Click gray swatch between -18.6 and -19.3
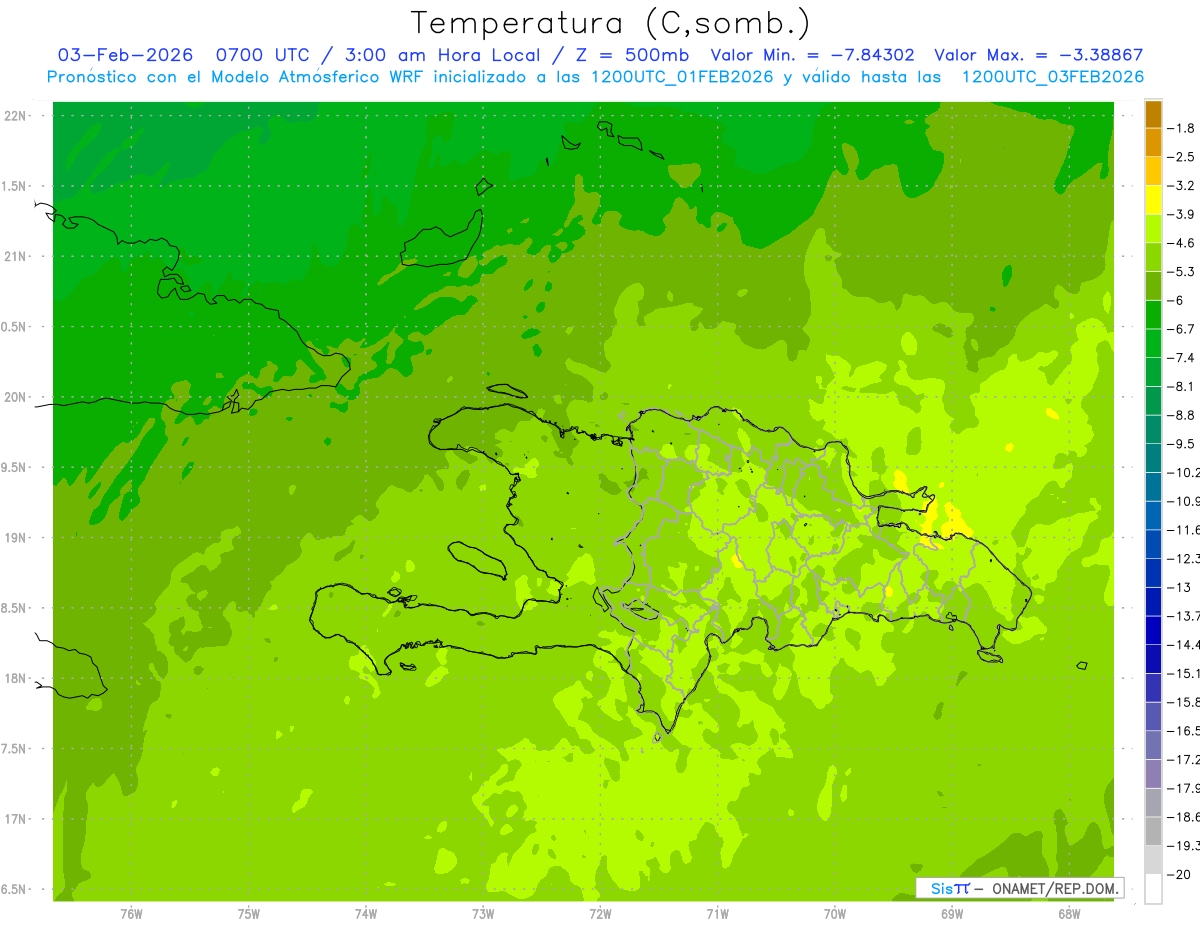Screen dimensions: 1200x927 tap(1153, 831)
